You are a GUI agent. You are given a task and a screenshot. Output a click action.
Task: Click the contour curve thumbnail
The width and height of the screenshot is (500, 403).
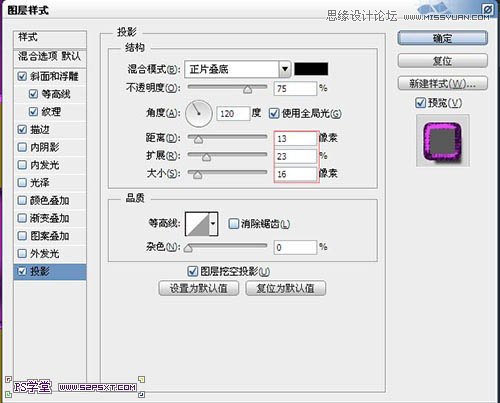click(197, 224)
